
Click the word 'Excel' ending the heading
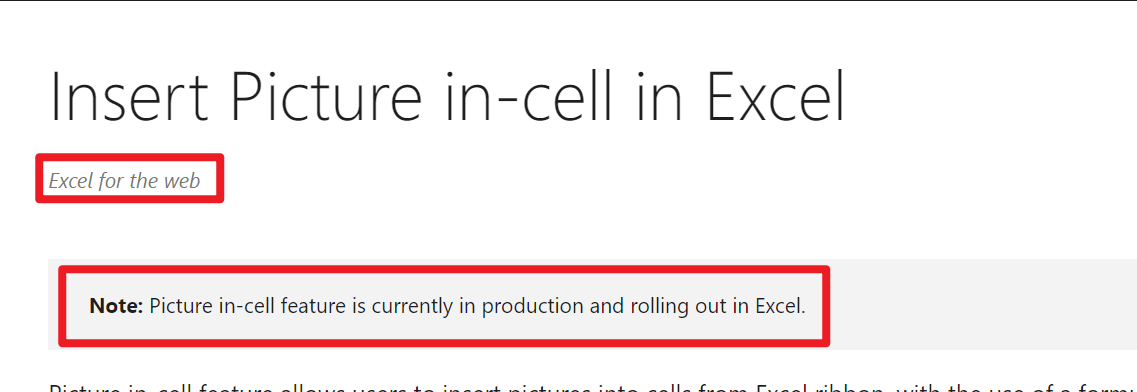point(776,98)
